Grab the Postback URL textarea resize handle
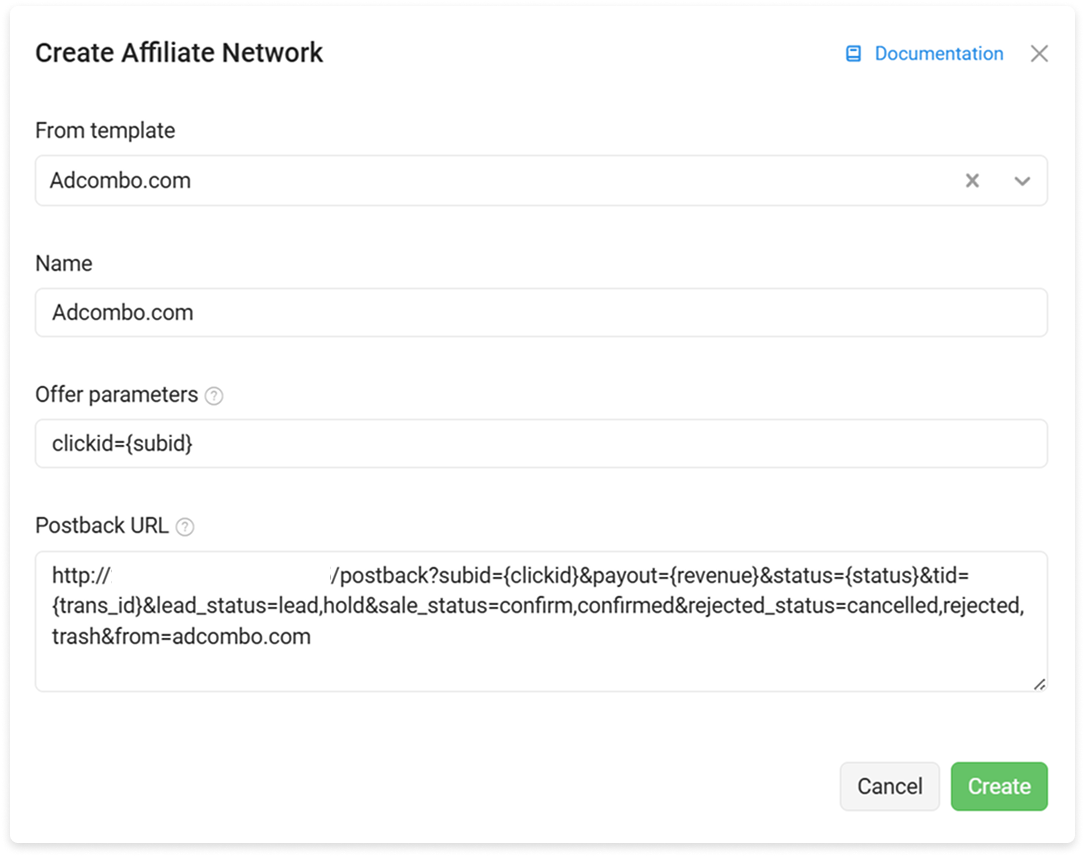 1039,684
